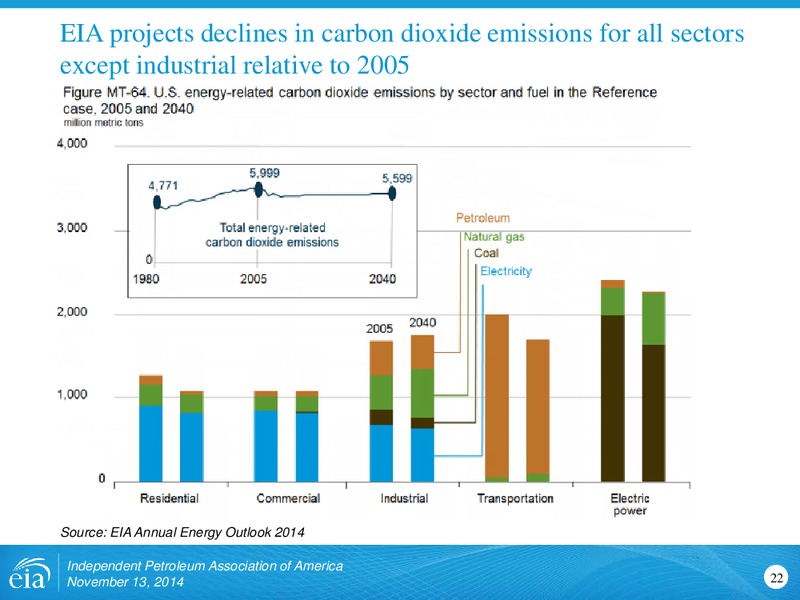
Task: Click the Petroleum legend label
Action: 483,218
